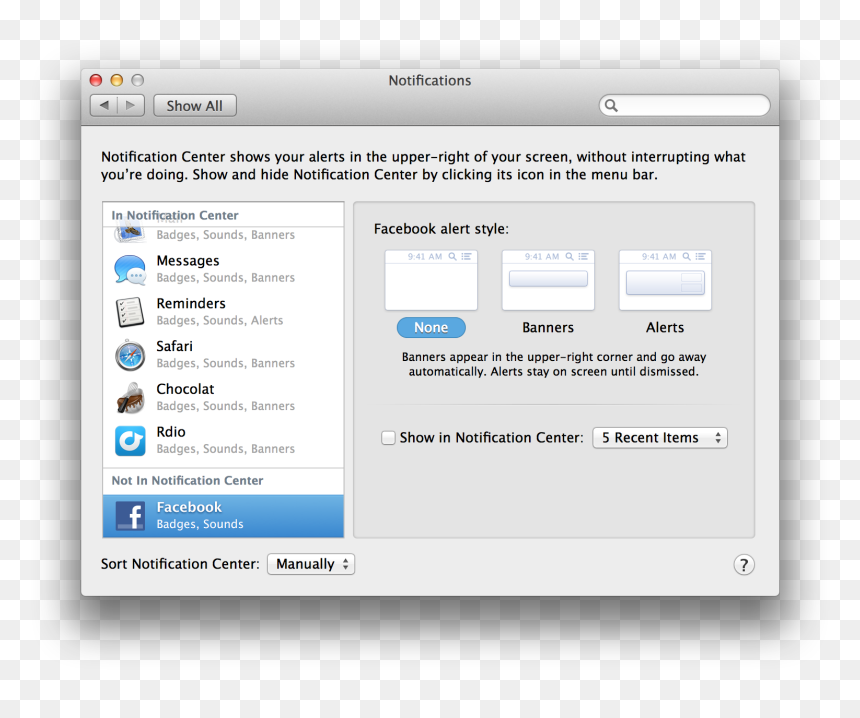Screen dimensions: 860x718
Task: Click the None style preview thumbnail
Action: 431,280
